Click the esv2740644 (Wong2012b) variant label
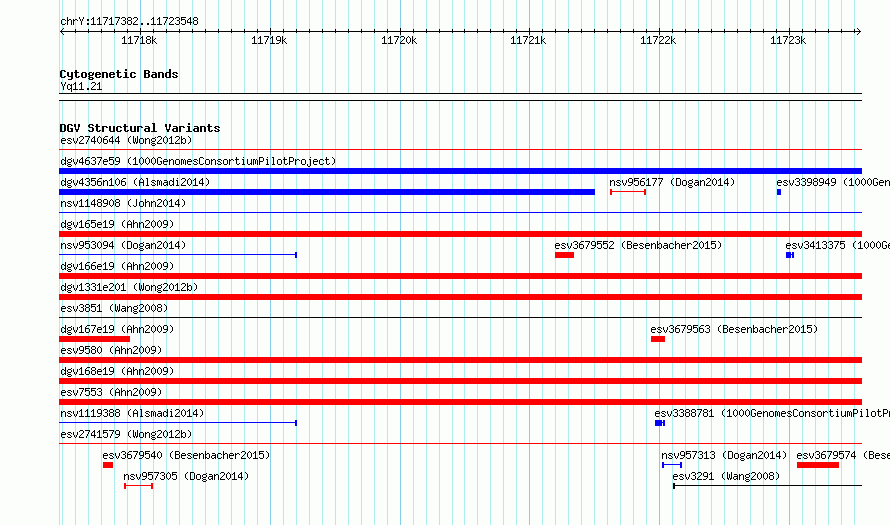 point(126,140)
